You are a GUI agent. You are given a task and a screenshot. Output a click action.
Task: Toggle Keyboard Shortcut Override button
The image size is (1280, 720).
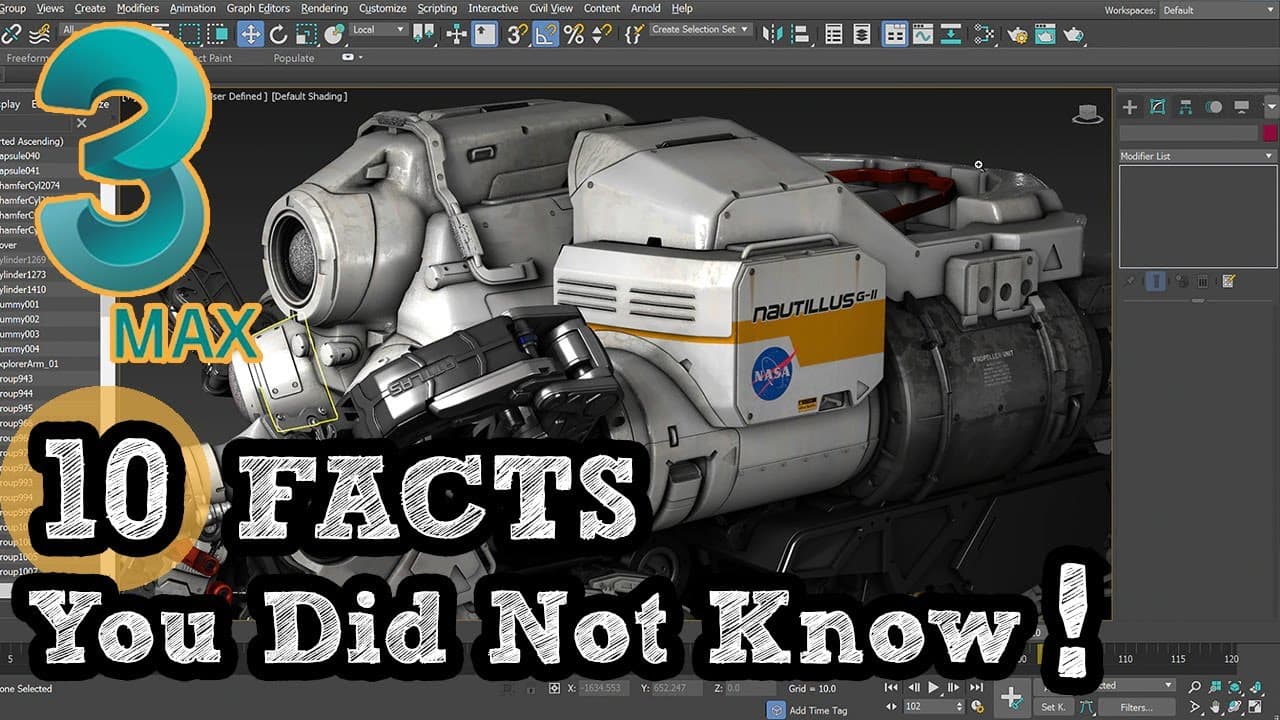[x=485, y=34]
